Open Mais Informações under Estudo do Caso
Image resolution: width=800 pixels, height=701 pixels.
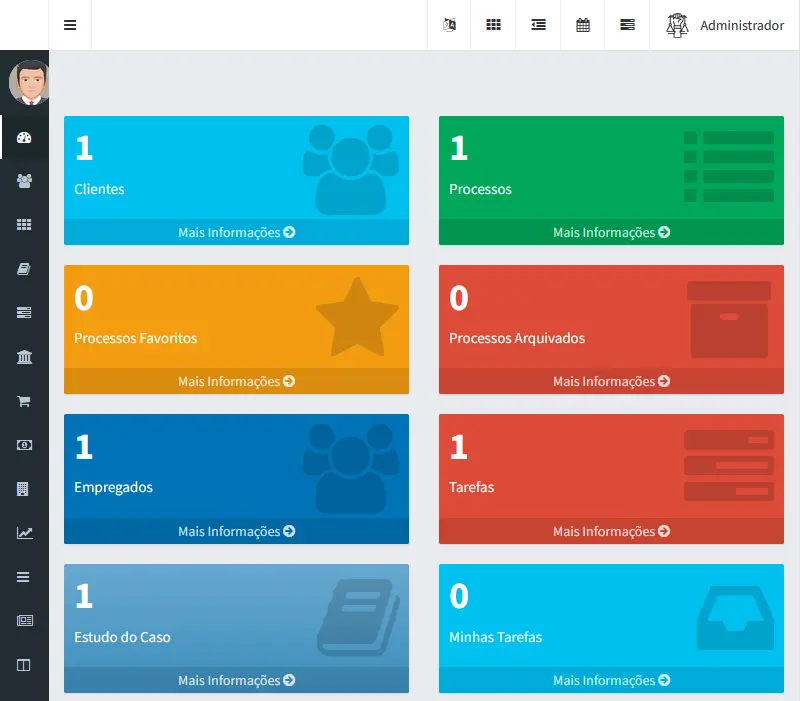[236, 680]
